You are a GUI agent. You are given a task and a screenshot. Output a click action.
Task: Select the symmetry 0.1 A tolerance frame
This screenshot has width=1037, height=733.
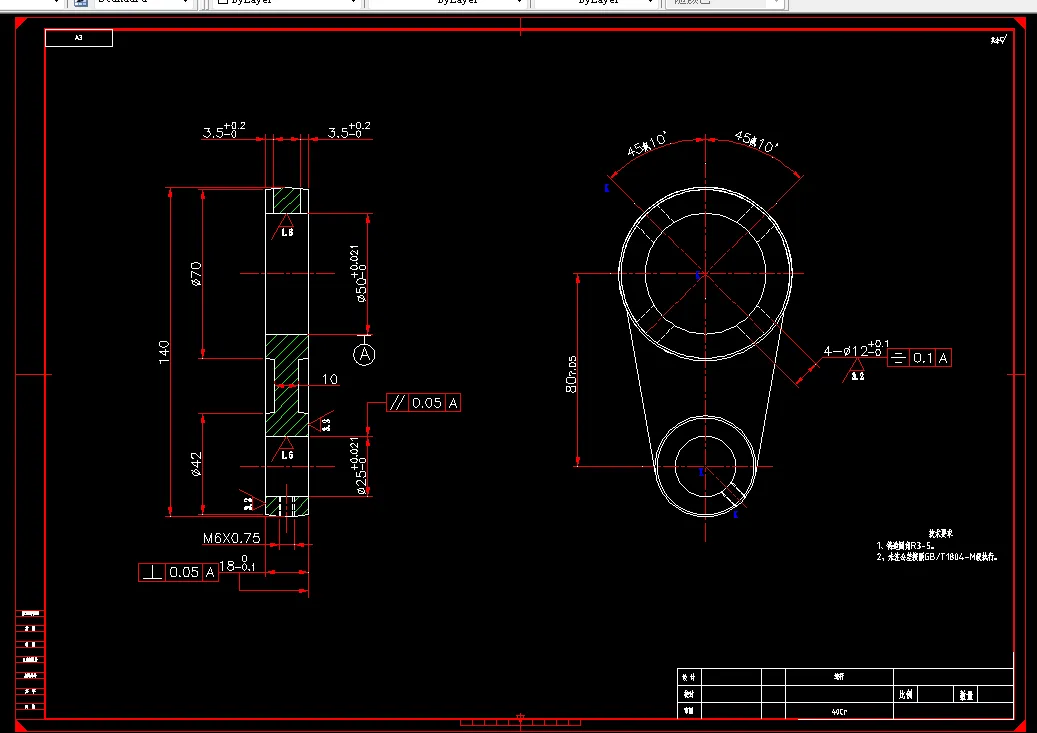(x=919, y=358)
